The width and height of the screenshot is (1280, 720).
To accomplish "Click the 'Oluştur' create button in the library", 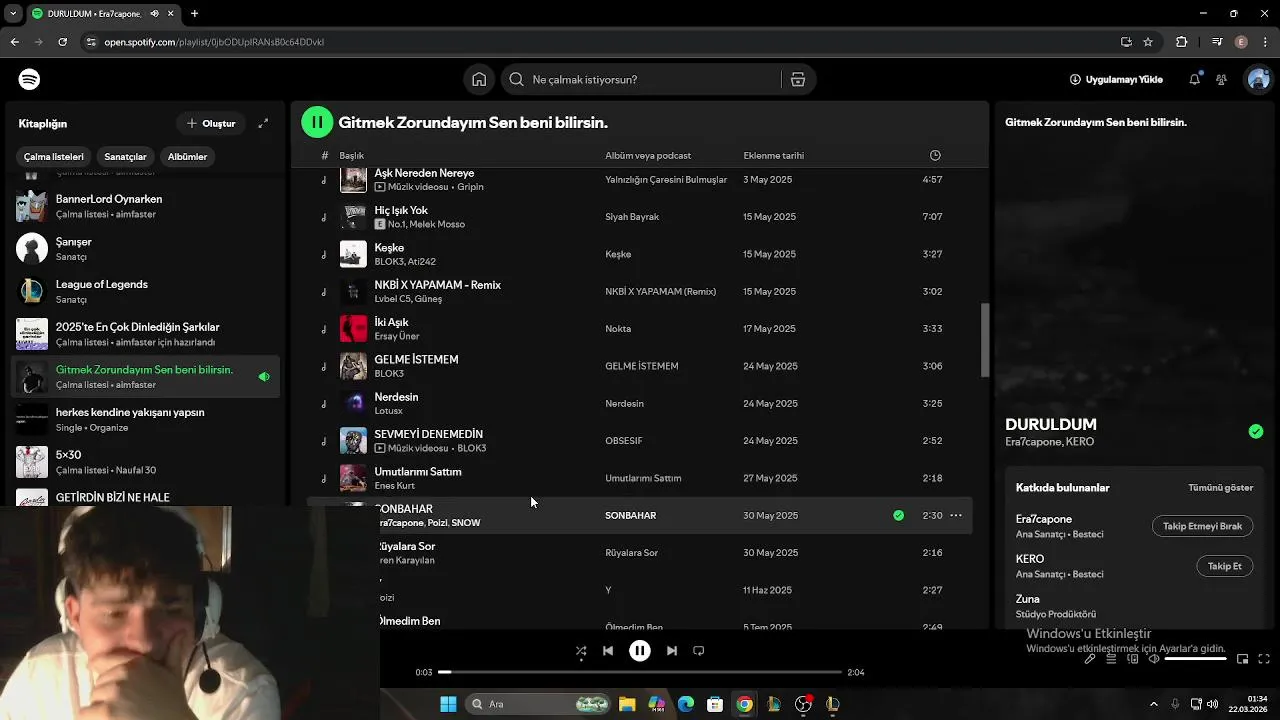I will point(211,123).
